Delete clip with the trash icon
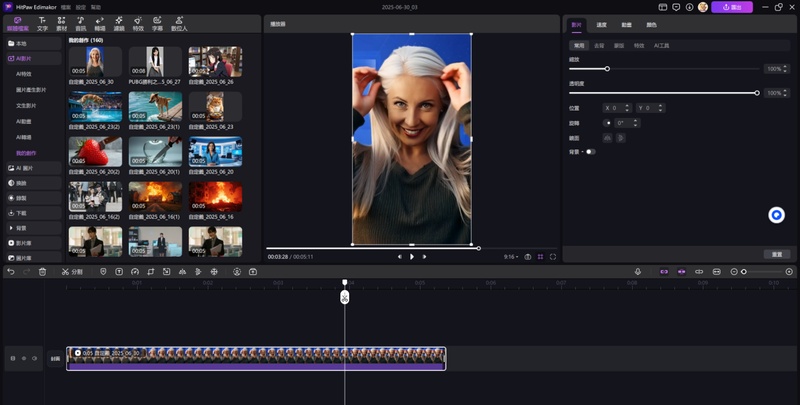This screenshot has height=405, width=800. click(42, 272)
